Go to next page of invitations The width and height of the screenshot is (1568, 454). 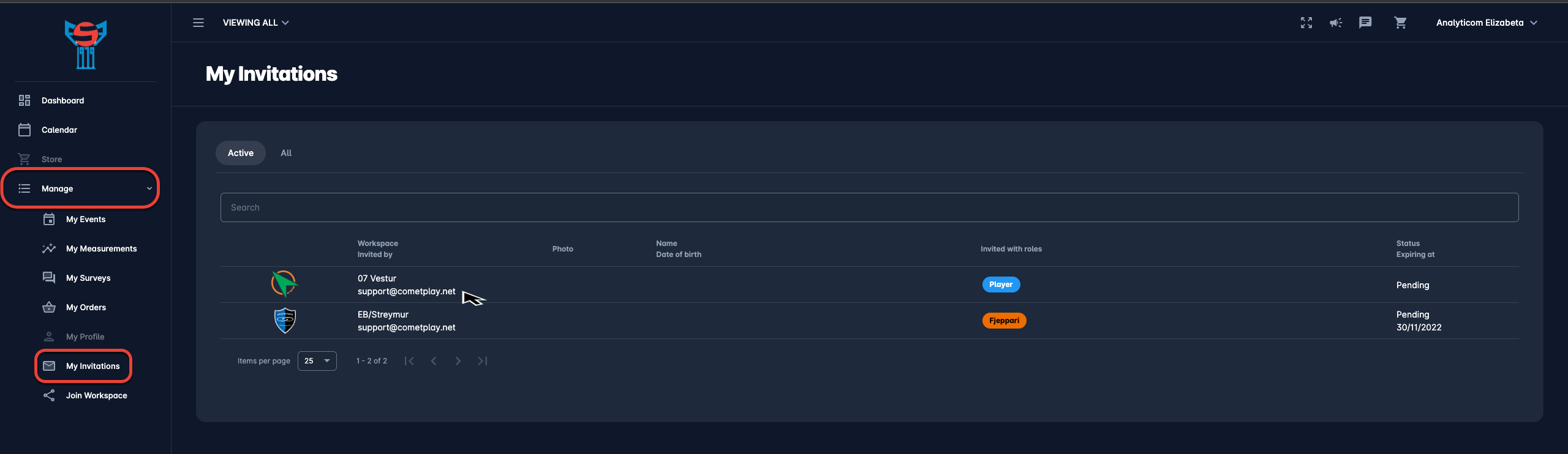pos(458,361)
